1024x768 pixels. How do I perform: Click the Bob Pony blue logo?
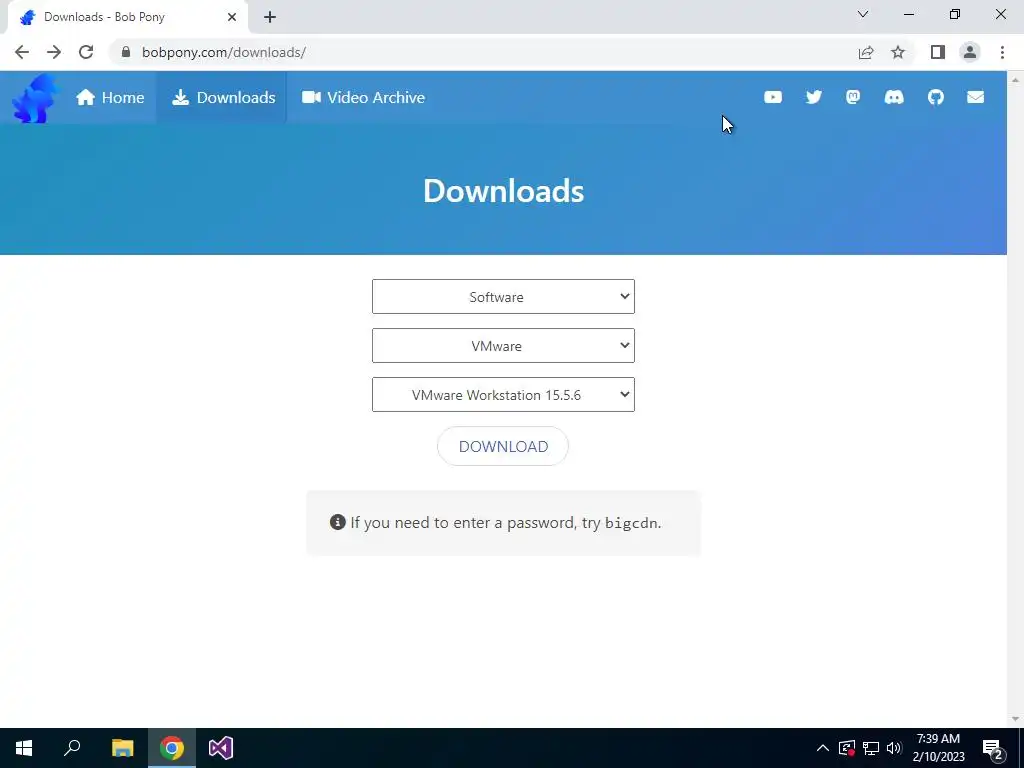click(35, 98)
